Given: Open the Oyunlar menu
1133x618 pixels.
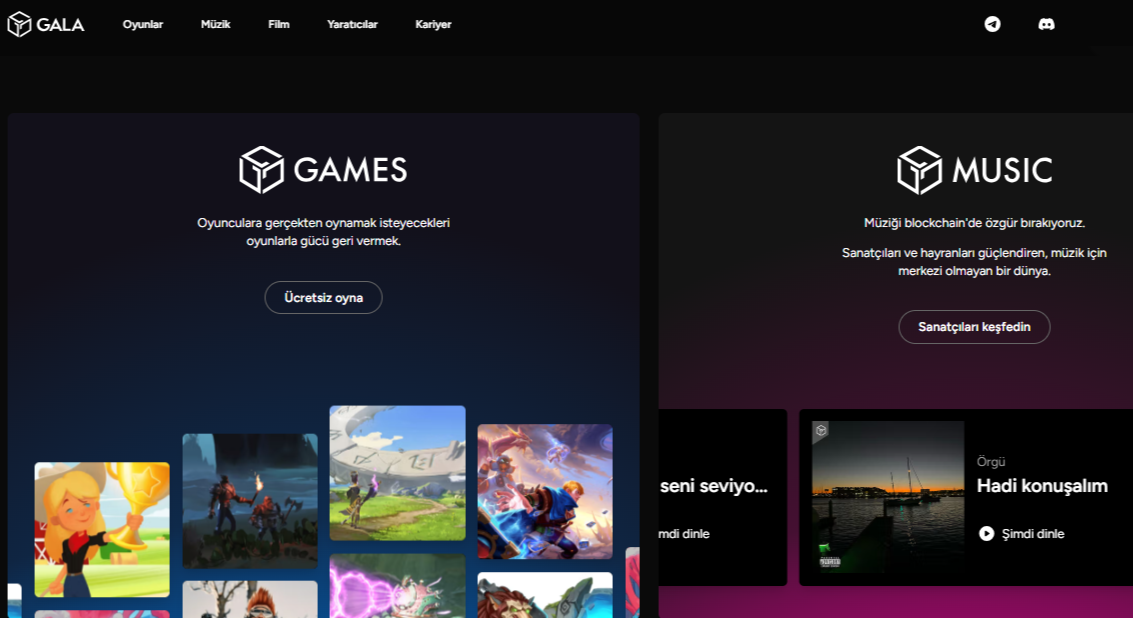Looking at the screenshot, I should [x=143, y=25].
